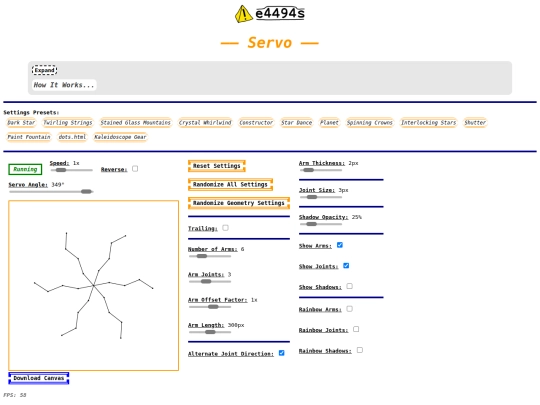Apply the Stained Glass Mountains preset
Image resolution: width=540 pixels, height=405 pixels.
pyautogui.click(x=135, y=123)
